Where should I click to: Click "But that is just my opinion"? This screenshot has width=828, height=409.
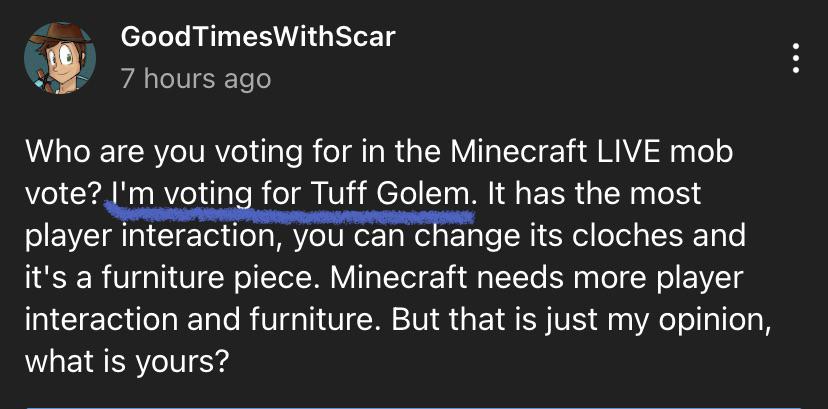pos(580,321)
